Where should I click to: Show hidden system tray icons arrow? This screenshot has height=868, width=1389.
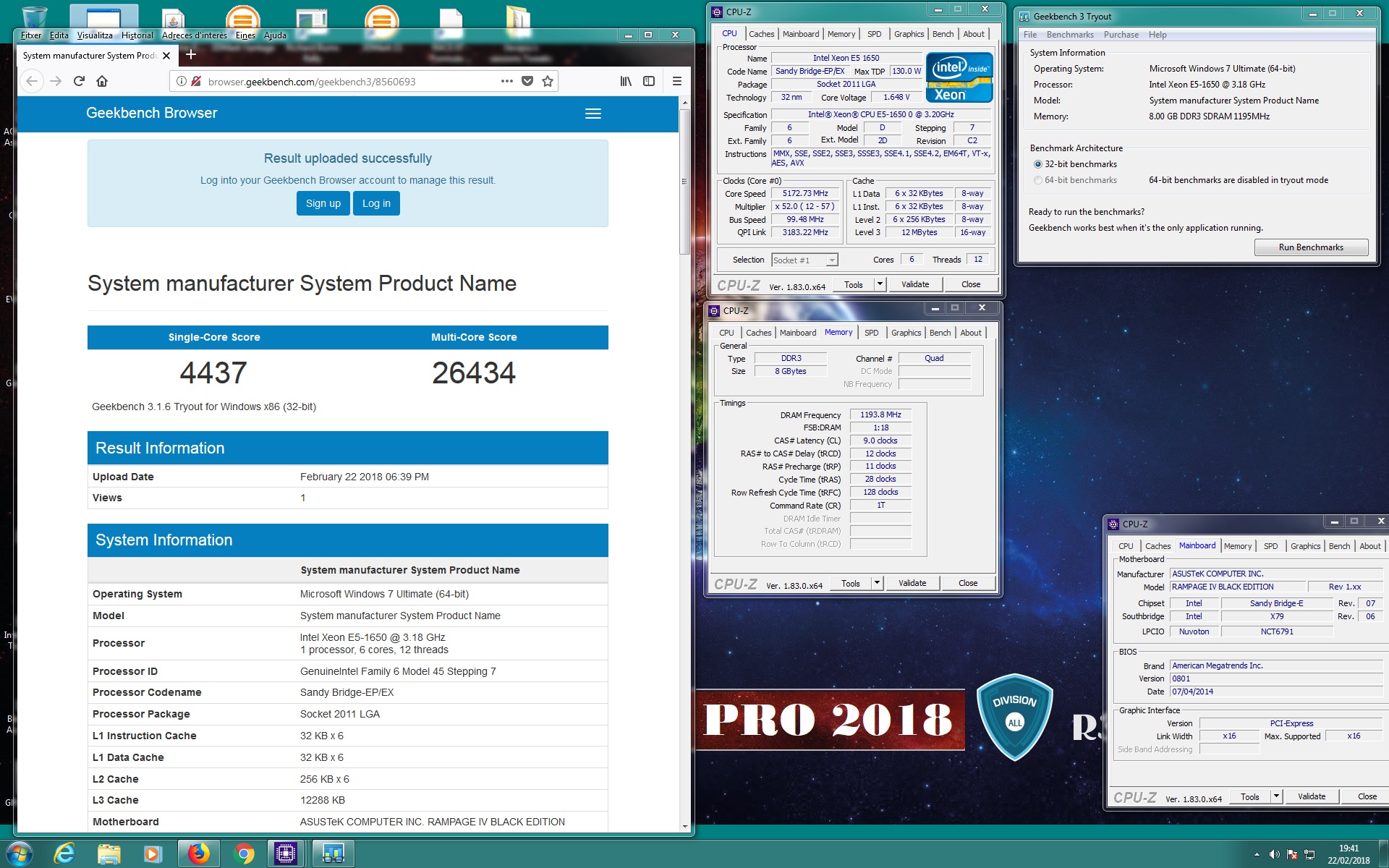pos(1257,854)
